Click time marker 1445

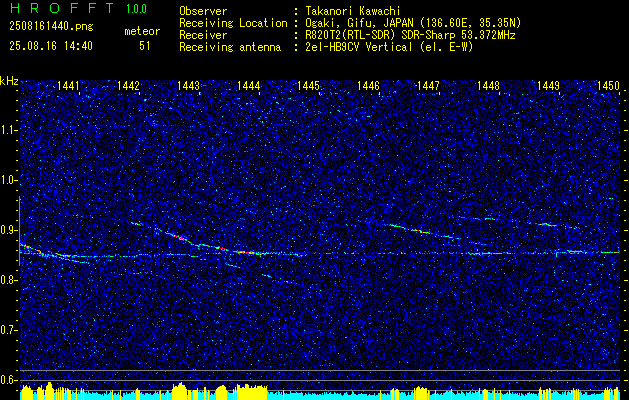click(x=308, y=85)
